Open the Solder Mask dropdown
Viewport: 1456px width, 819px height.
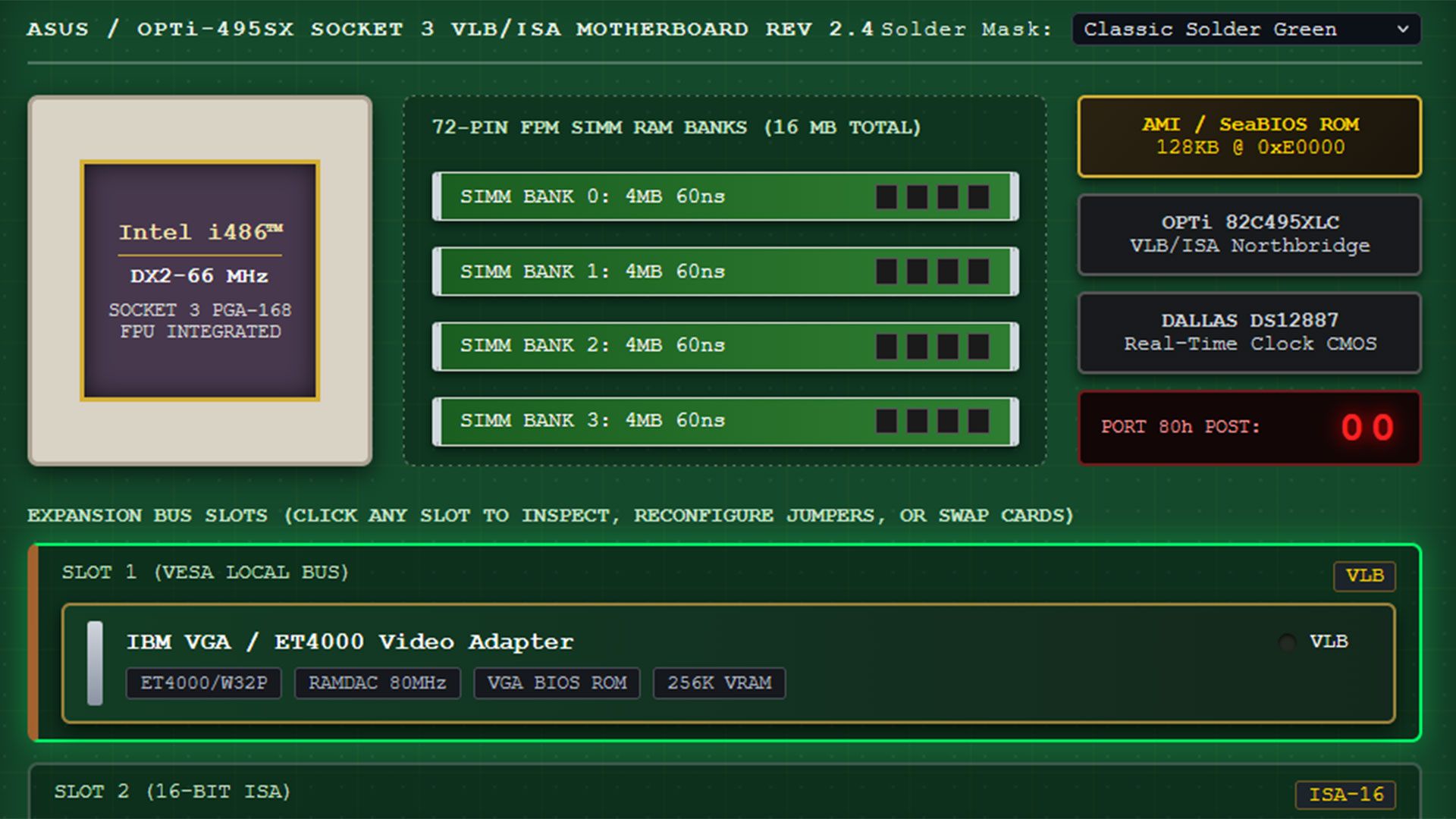click(x=1246, y=29)
